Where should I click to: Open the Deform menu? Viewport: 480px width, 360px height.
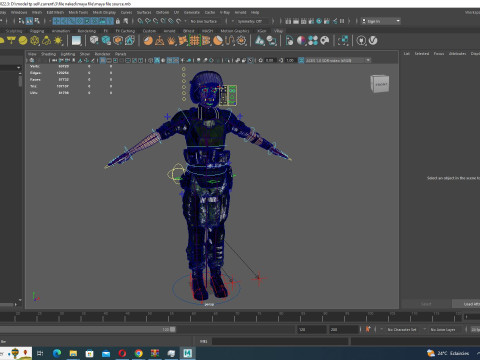(x=162, y=12)
